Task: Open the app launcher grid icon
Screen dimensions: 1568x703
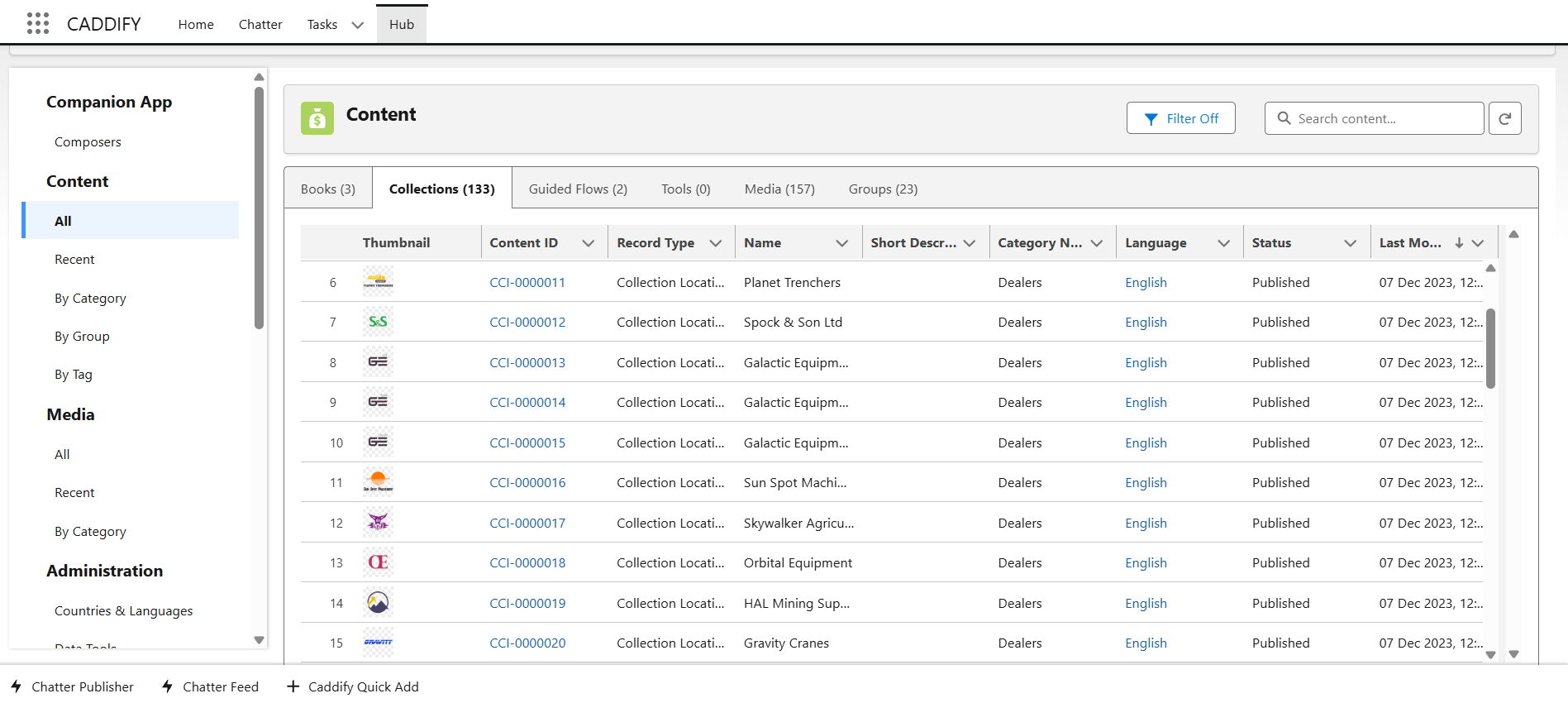Action: point(38,24)
